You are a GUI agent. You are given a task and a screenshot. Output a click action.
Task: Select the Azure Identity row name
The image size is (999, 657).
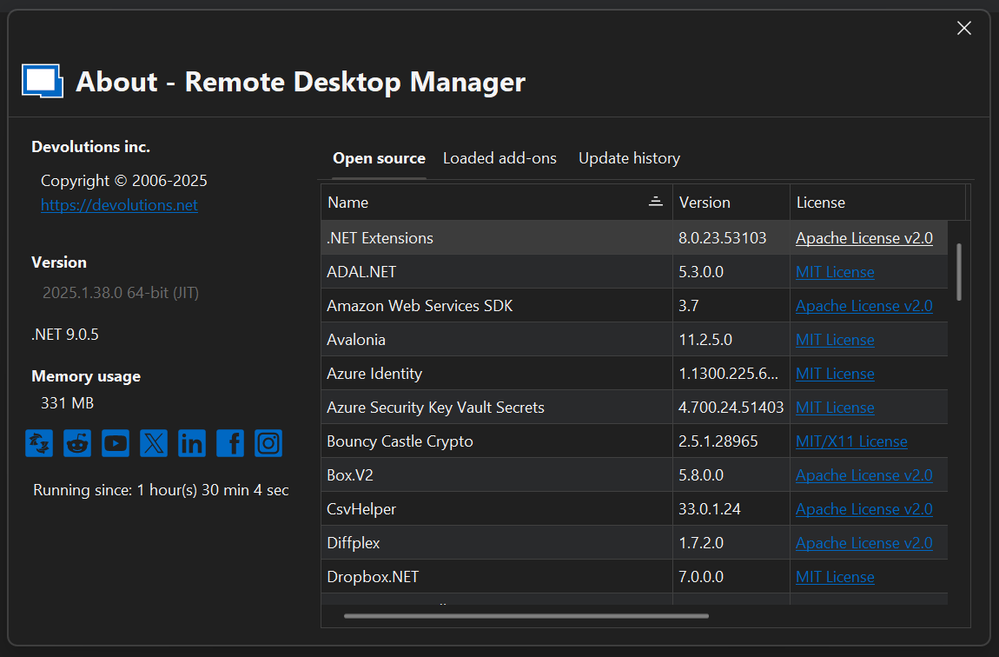point(374,373)
